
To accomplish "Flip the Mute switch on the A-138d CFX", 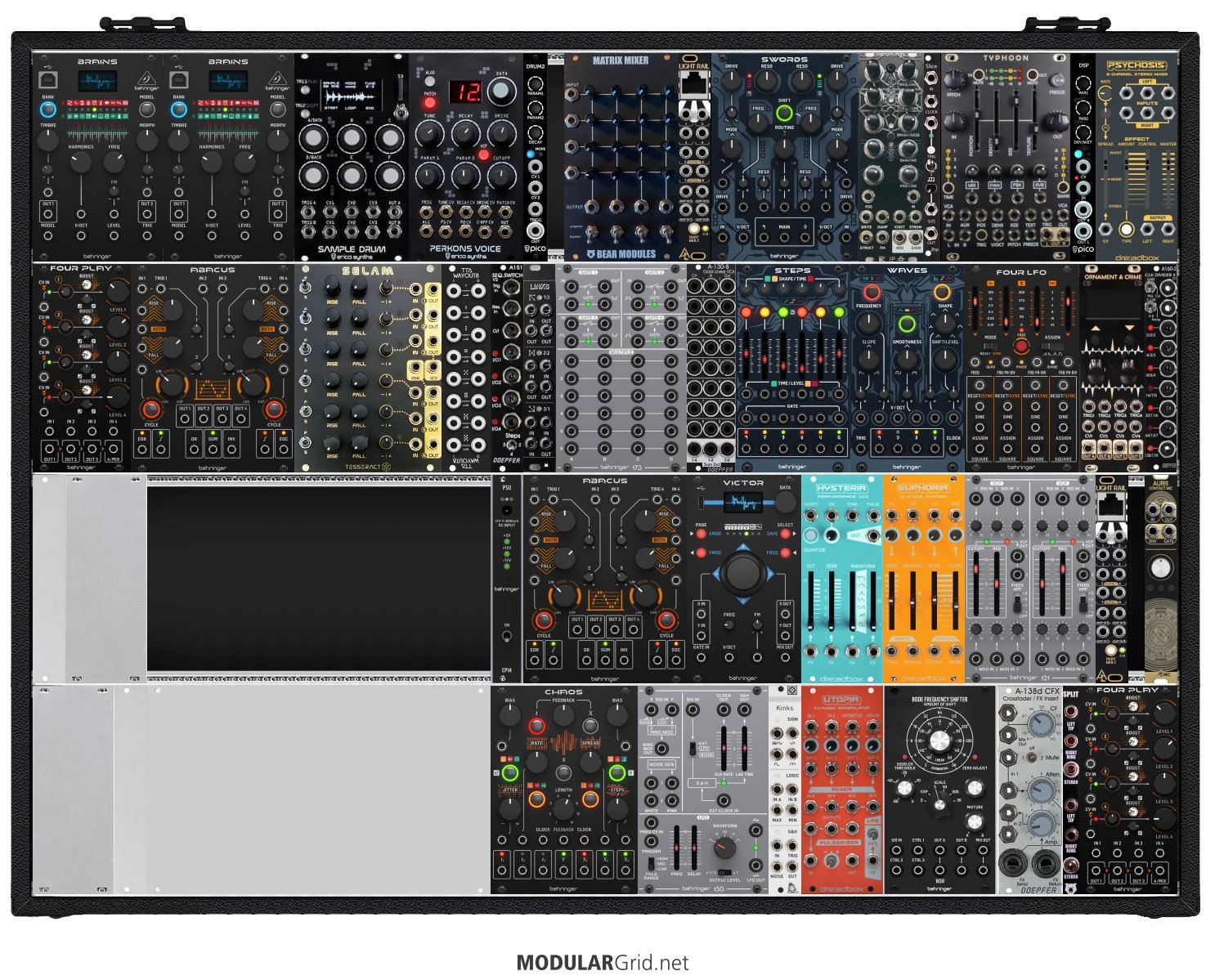I will 1031,758.
